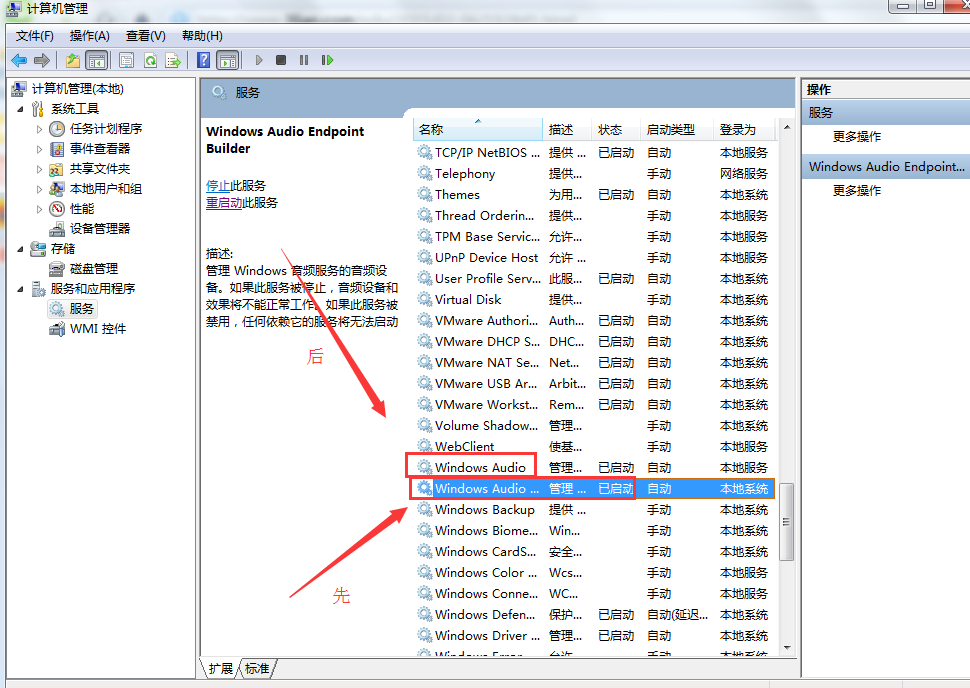Click the Export List toolbar icon
This screenshot has width=970, height=688.
click(173, 60)
